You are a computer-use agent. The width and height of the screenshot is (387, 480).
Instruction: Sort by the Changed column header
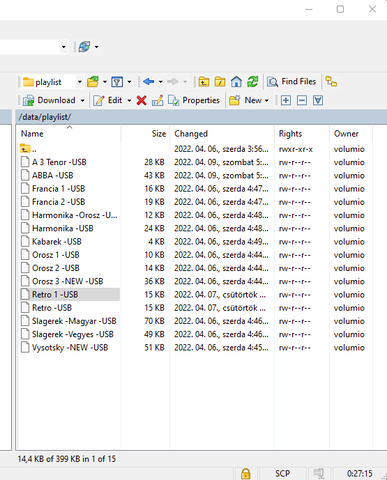pyautogui.click(x=222, y=134)
